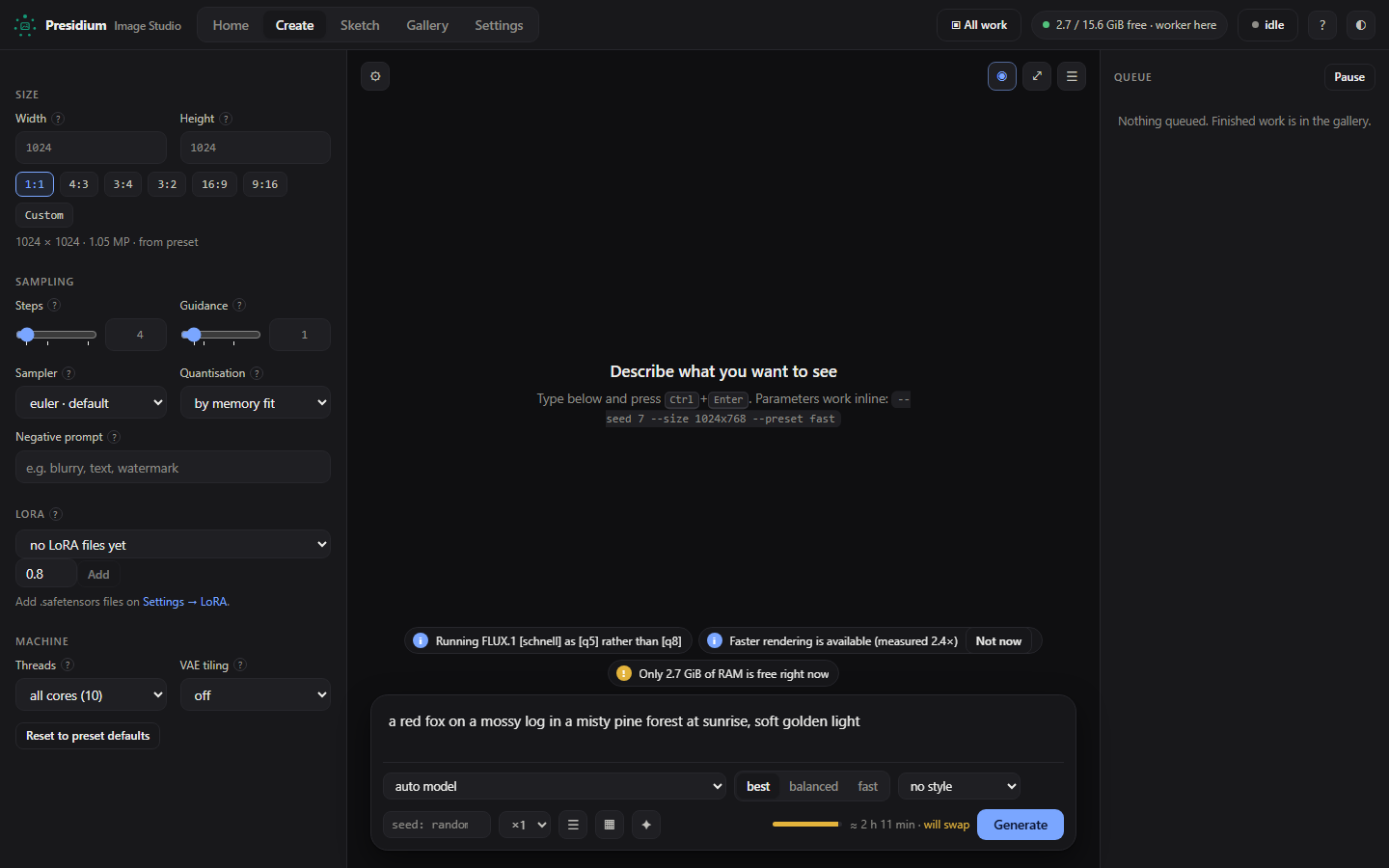Click the idle worker status pill
Screen dimensions: 1389x868
click(x=1267, y=25)
